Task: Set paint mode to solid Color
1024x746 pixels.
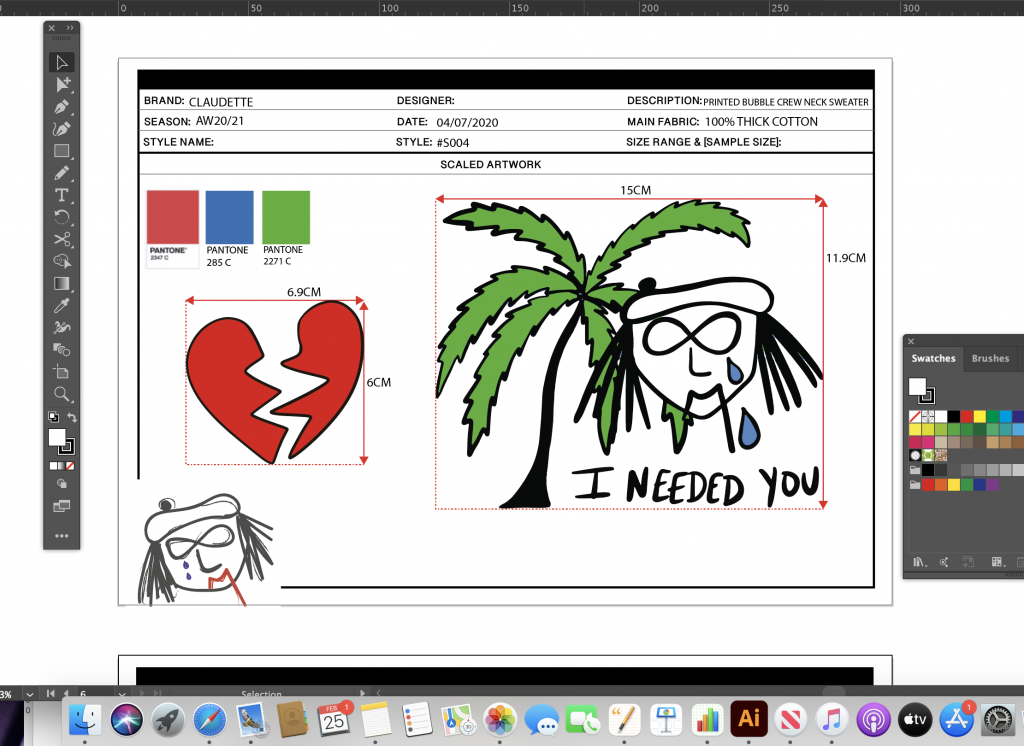Action: 53,466
